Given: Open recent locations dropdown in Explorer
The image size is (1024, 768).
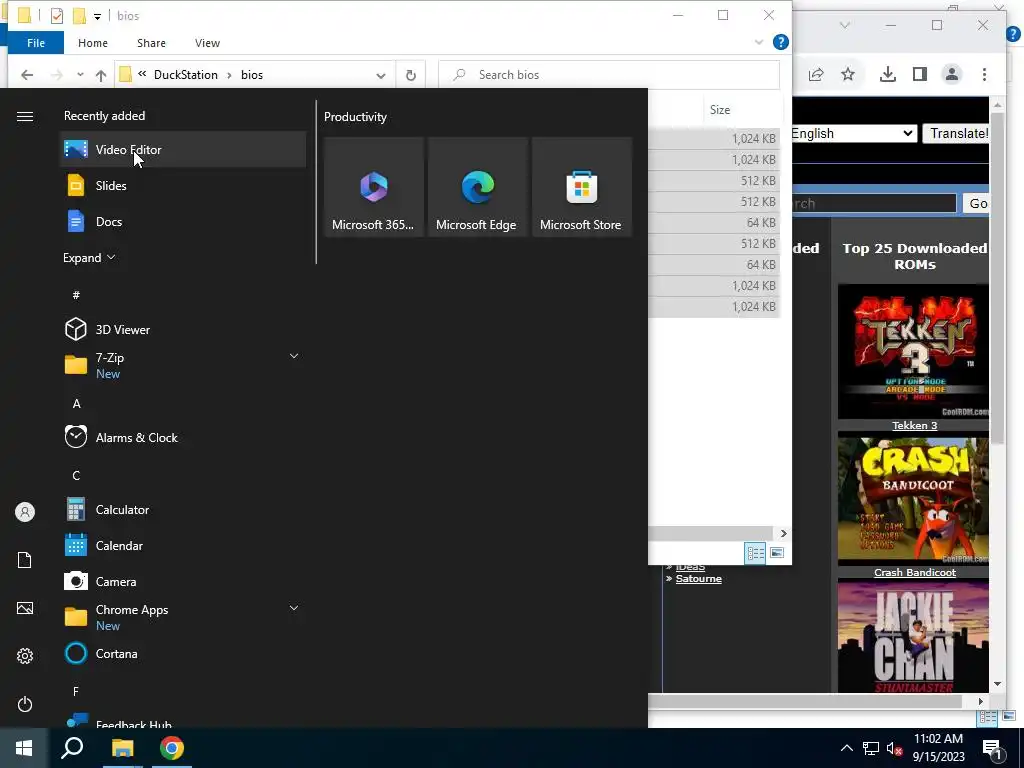Looking at the screenshot, I should coord(80,74).
